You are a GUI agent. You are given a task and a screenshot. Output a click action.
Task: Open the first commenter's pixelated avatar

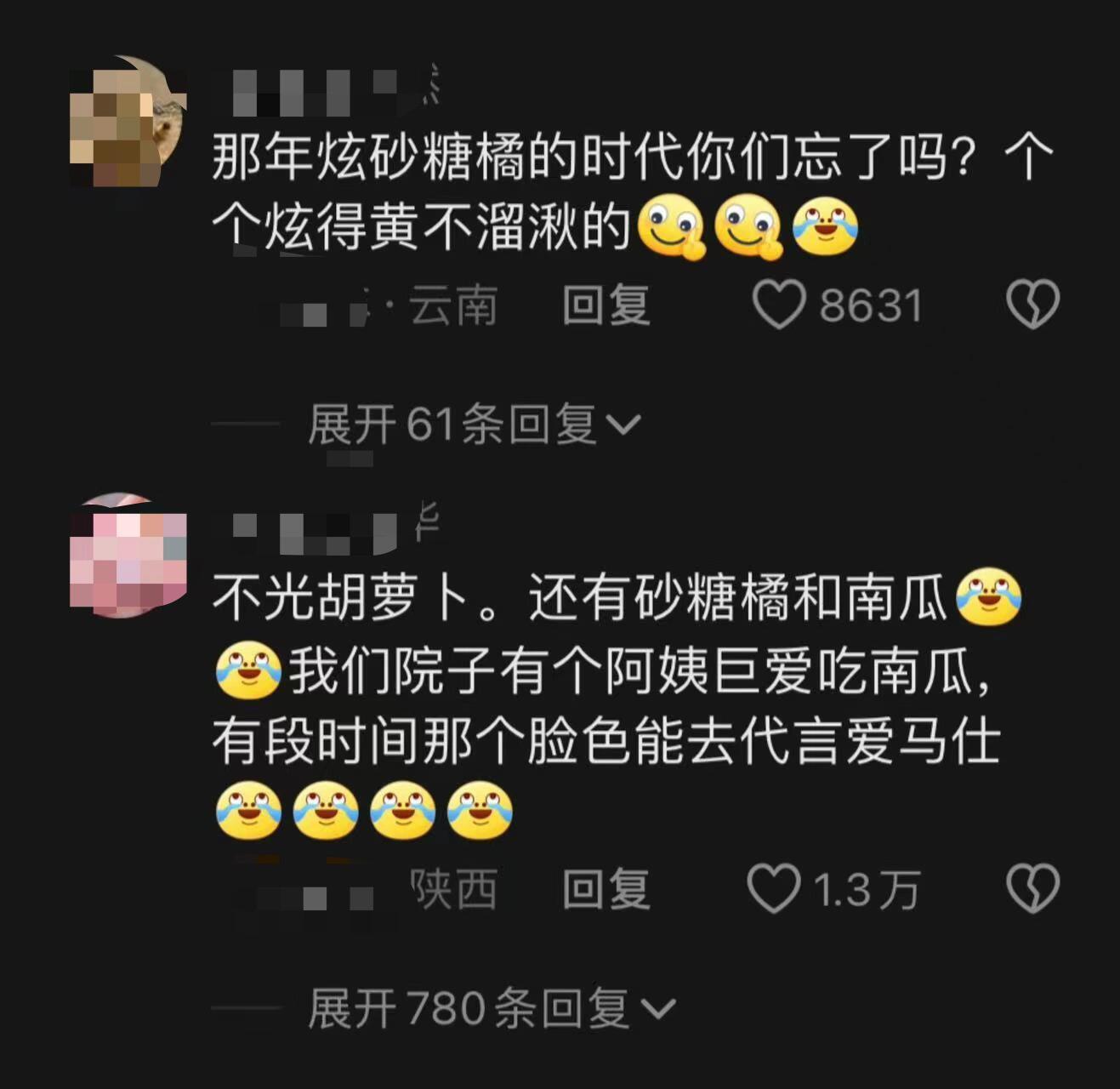128,121
